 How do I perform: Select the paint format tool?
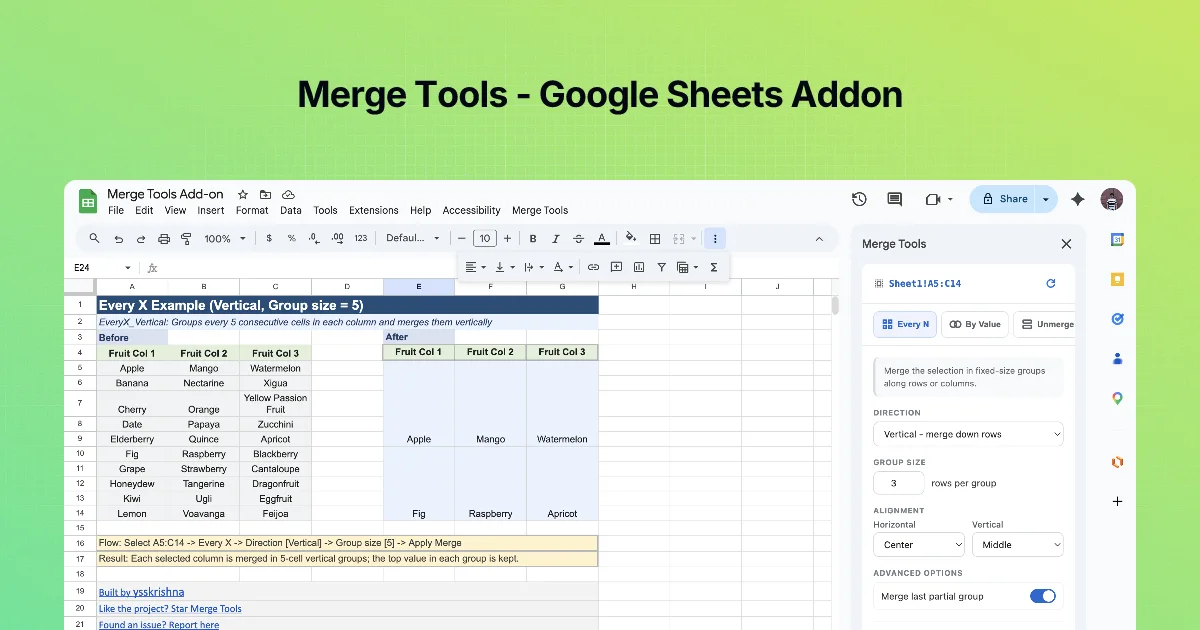click(x=187, y=239)
